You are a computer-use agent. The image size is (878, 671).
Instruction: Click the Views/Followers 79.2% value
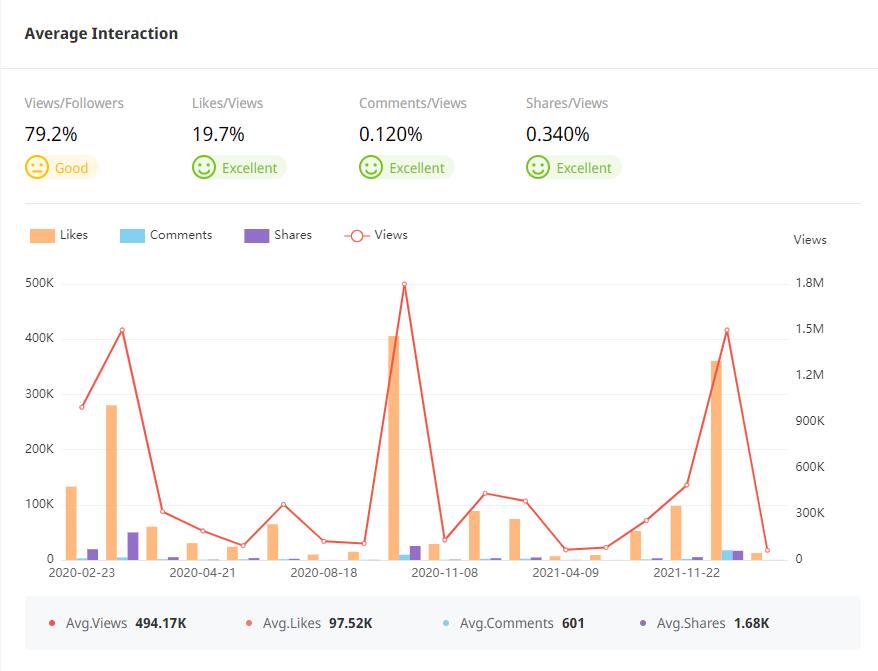[51, 134]
